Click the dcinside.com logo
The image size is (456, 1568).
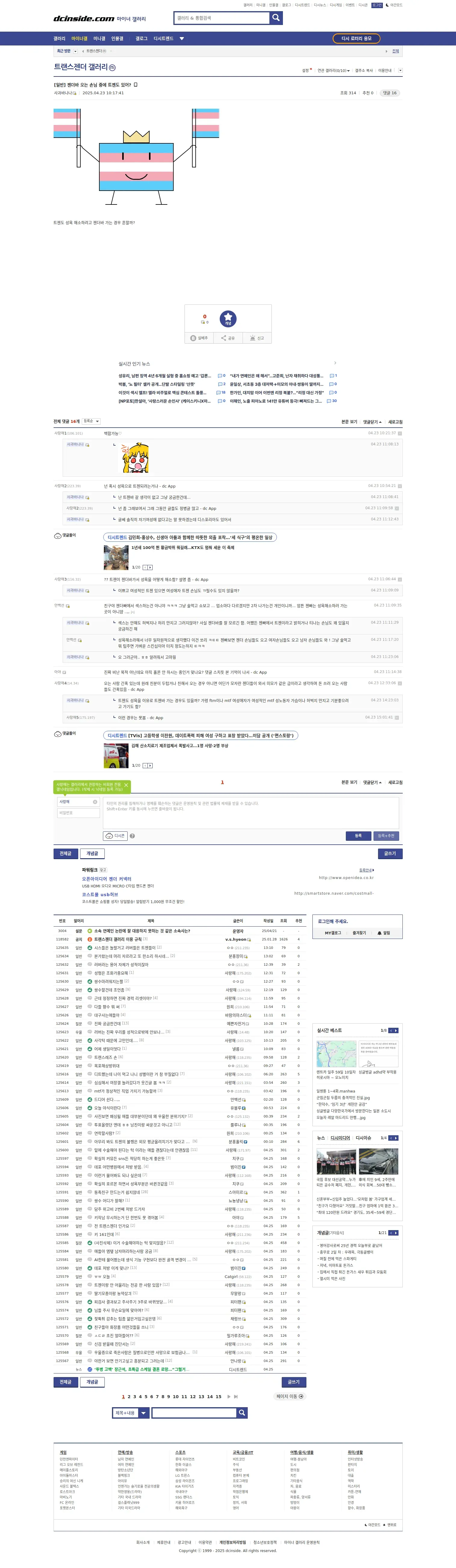[x=84, y=19]
